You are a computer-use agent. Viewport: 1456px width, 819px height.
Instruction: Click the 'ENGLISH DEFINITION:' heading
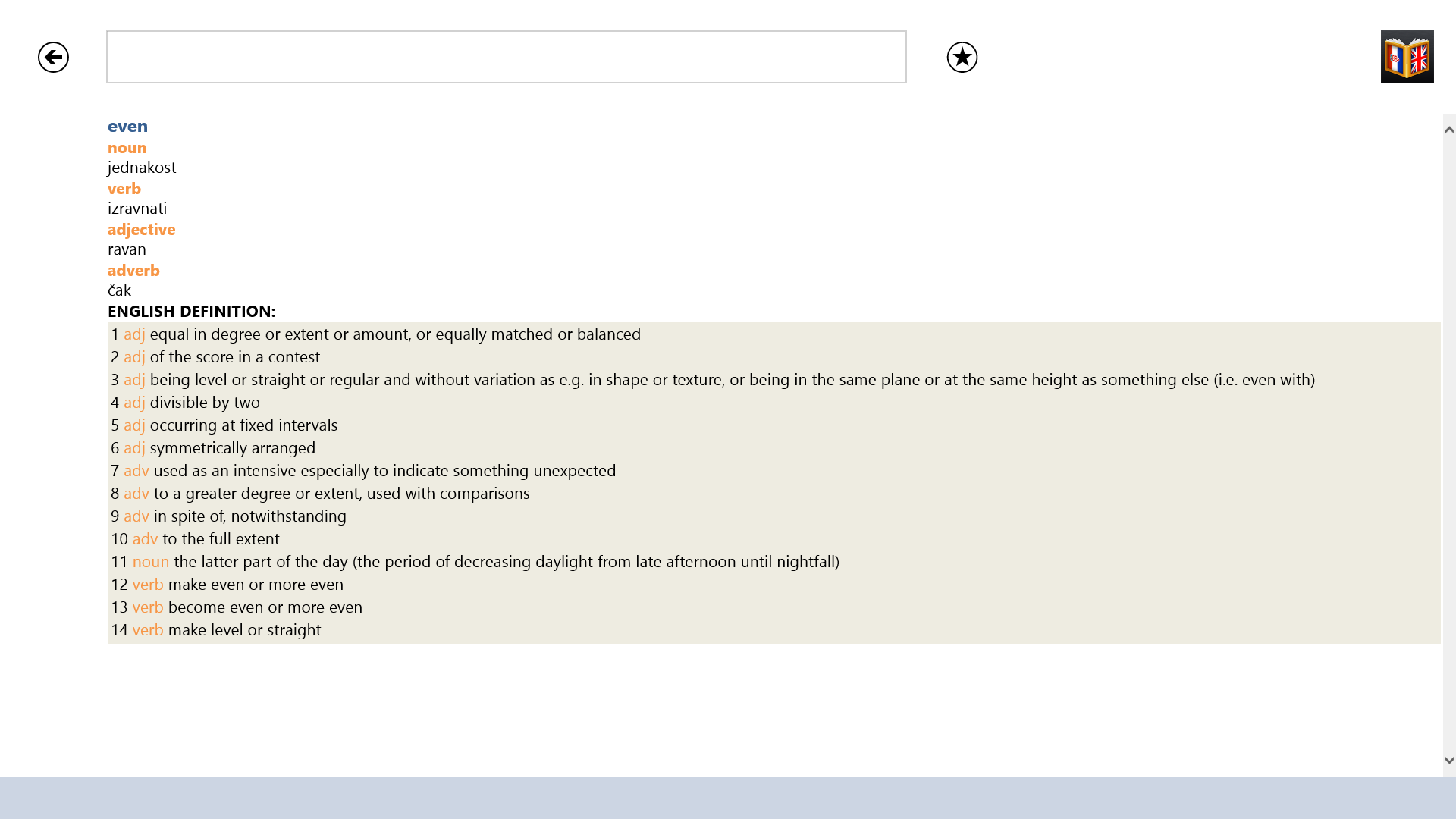[191, 311]
